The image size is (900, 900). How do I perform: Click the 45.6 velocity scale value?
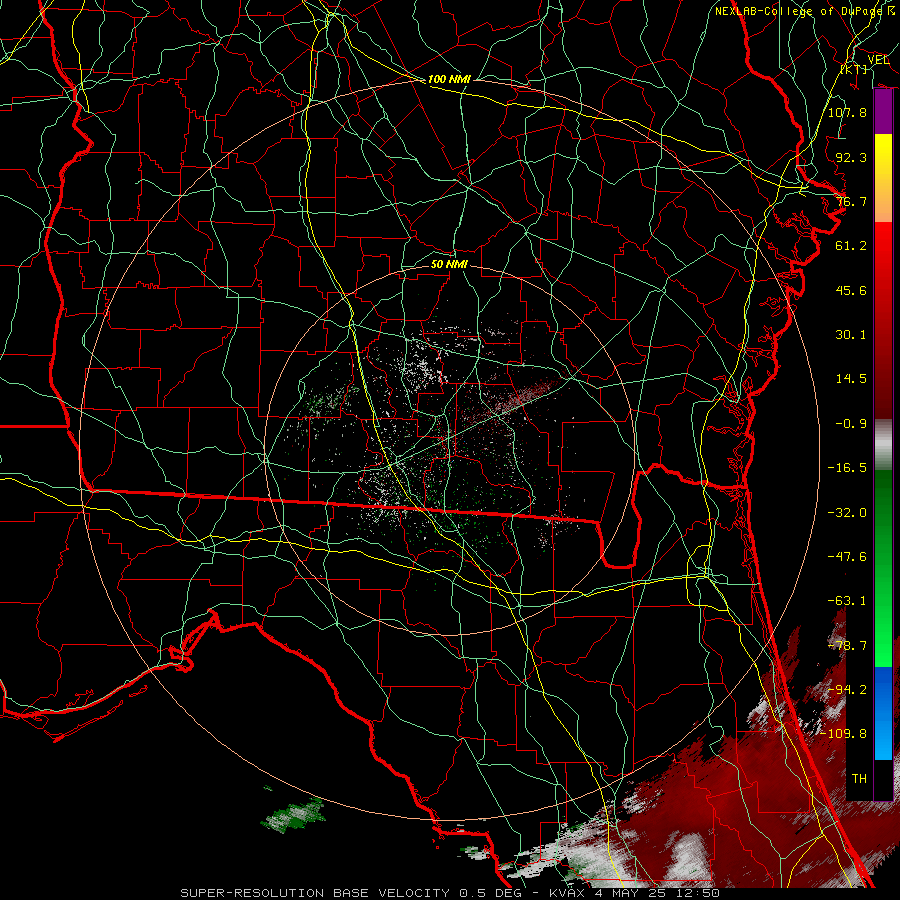click(851, 290)
